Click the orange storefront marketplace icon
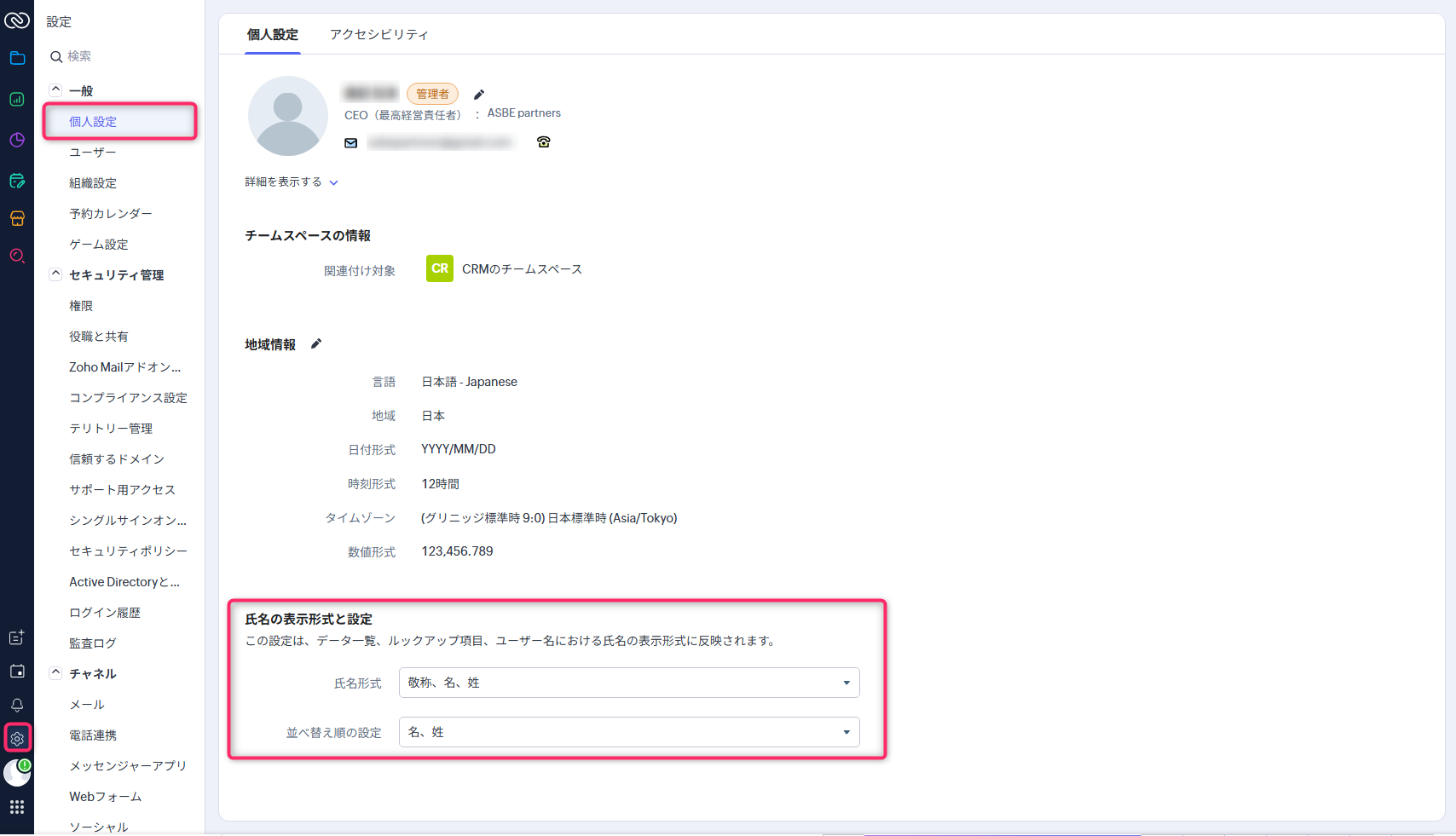This screenshot has width=1456, height=836. (17, 218)
